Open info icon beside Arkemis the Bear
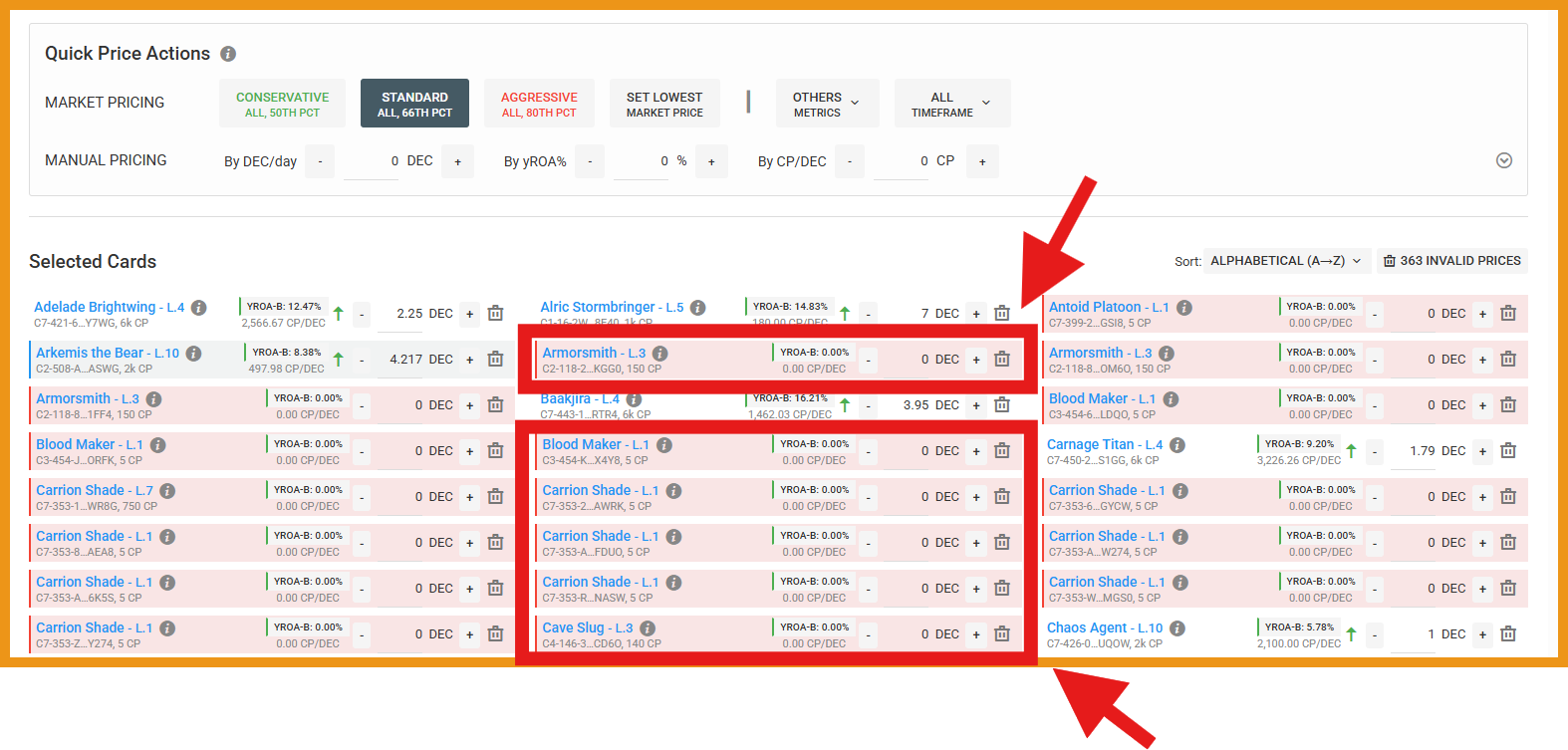This screenshot has width=1568, height=750. [194, 354]
